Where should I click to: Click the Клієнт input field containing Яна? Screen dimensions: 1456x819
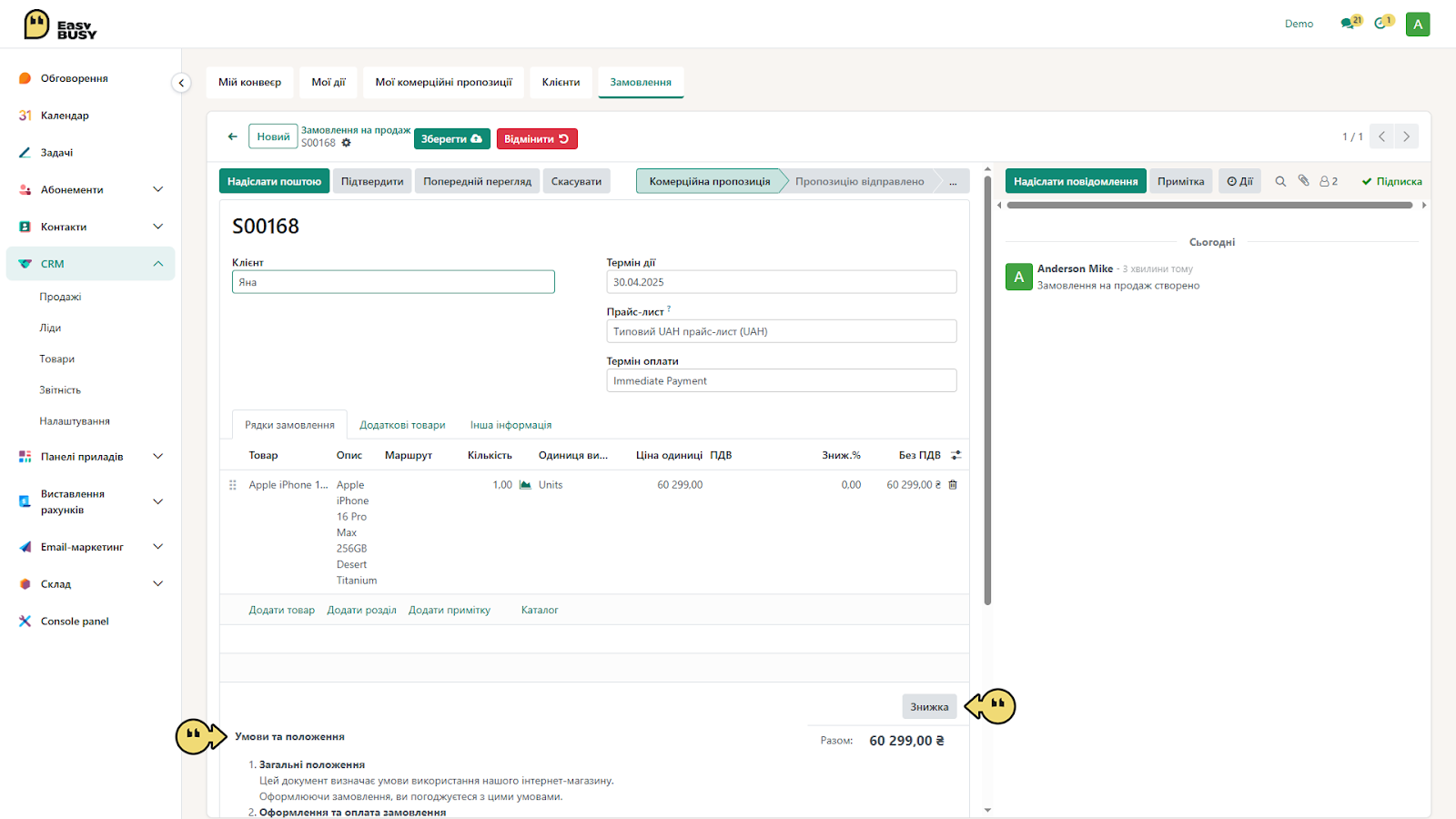(393, 282)
